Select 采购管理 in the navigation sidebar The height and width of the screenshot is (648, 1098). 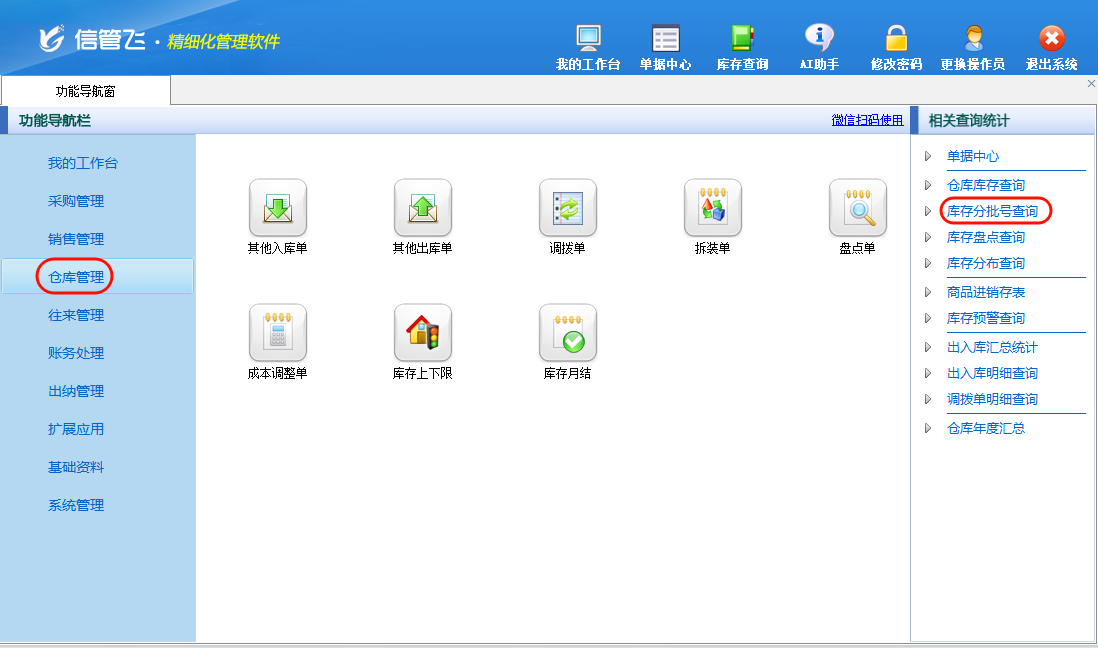pos(76,201)
